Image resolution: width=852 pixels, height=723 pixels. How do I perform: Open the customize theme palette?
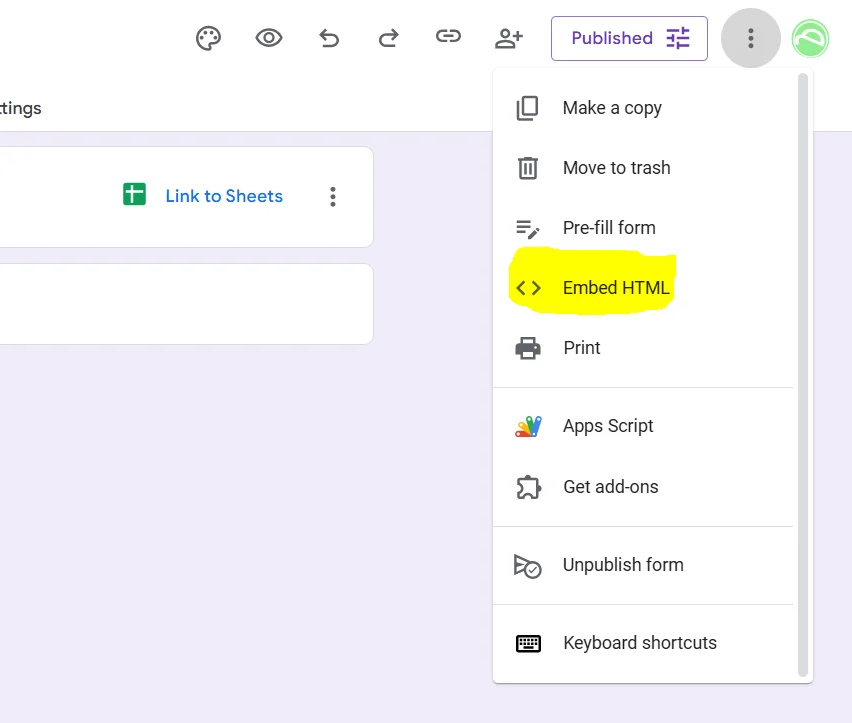(208, 39)
